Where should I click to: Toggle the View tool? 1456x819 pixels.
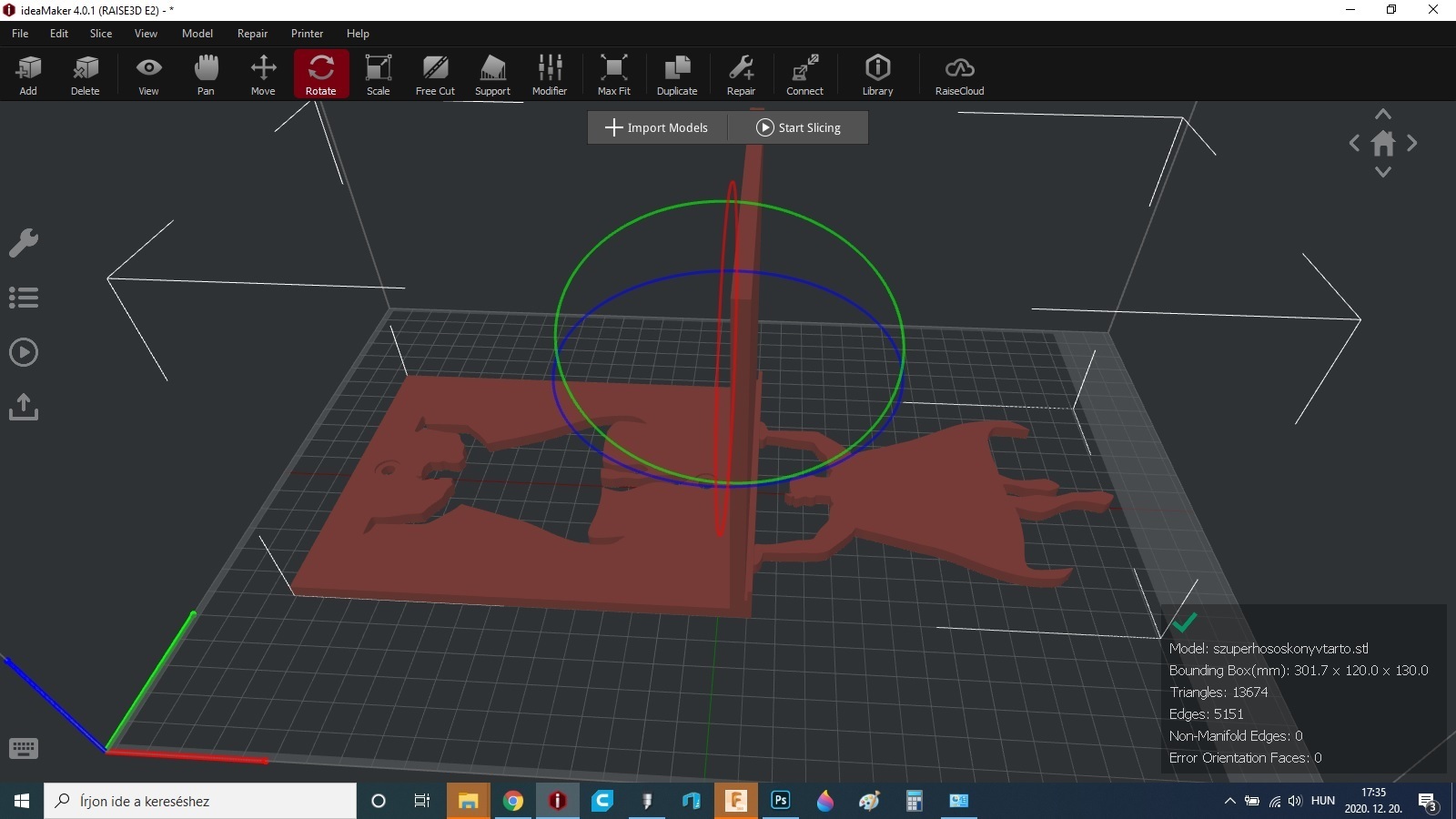(x=148, y=75)
